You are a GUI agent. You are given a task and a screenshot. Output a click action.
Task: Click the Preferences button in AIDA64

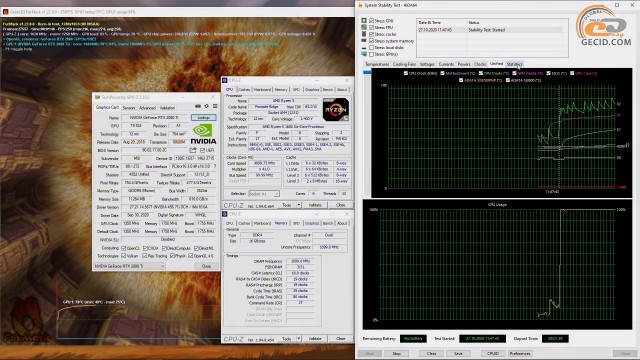point(520,353)
